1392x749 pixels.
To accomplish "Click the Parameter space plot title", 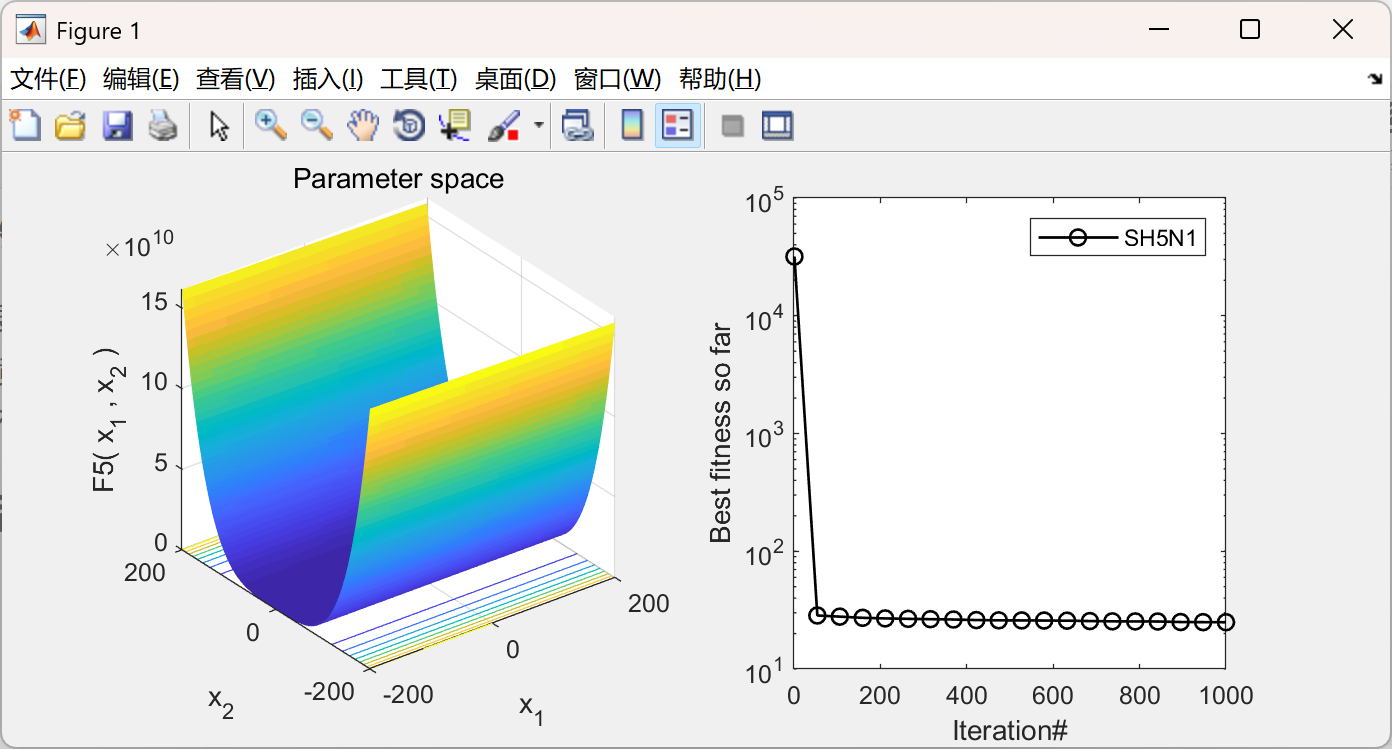I will (398, 179).
